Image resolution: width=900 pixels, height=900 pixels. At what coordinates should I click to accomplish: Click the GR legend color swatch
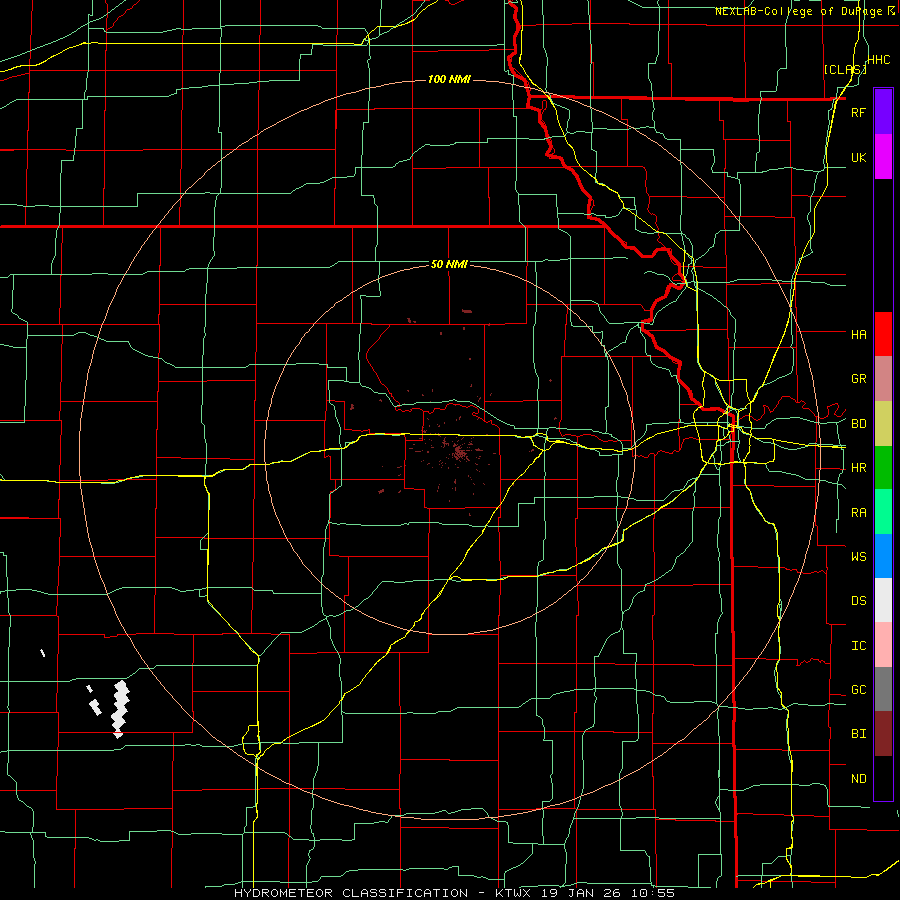[x=883, y=379]
